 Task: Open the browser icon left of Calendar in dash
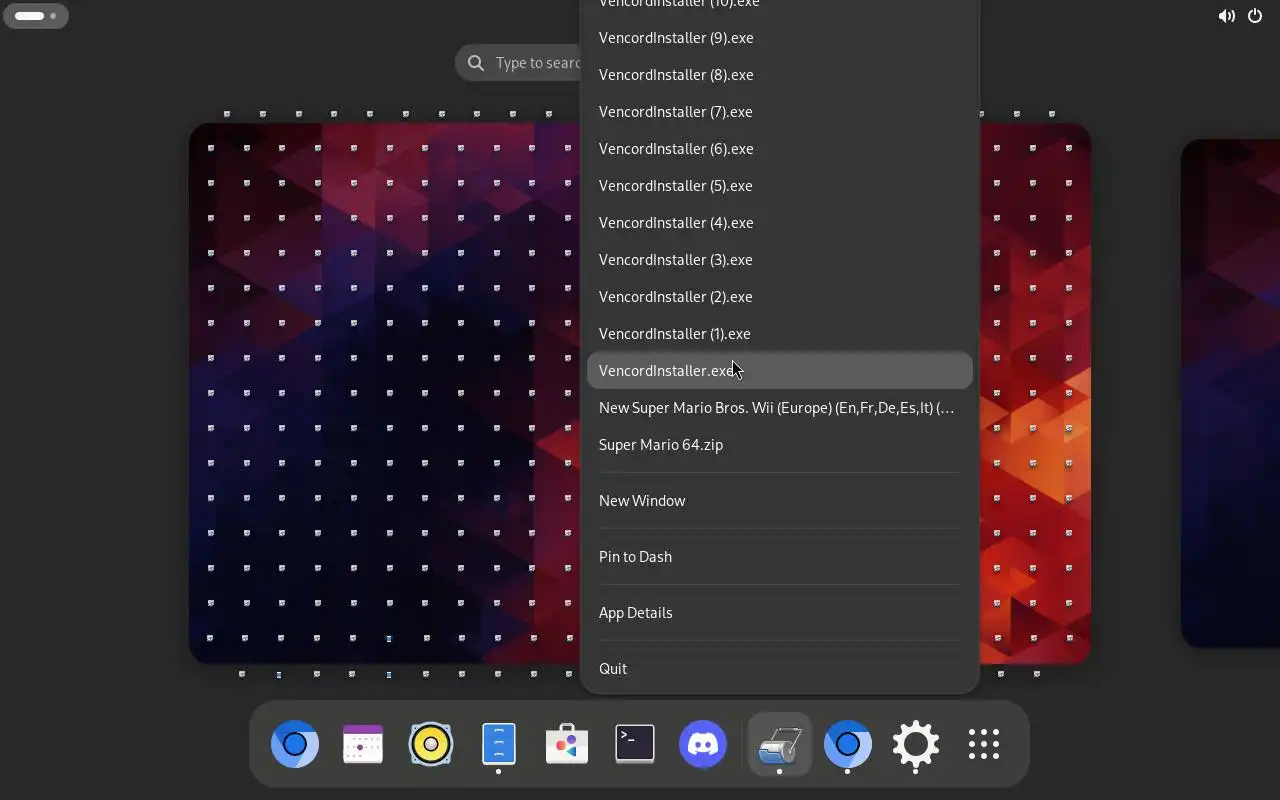point(295,744)
